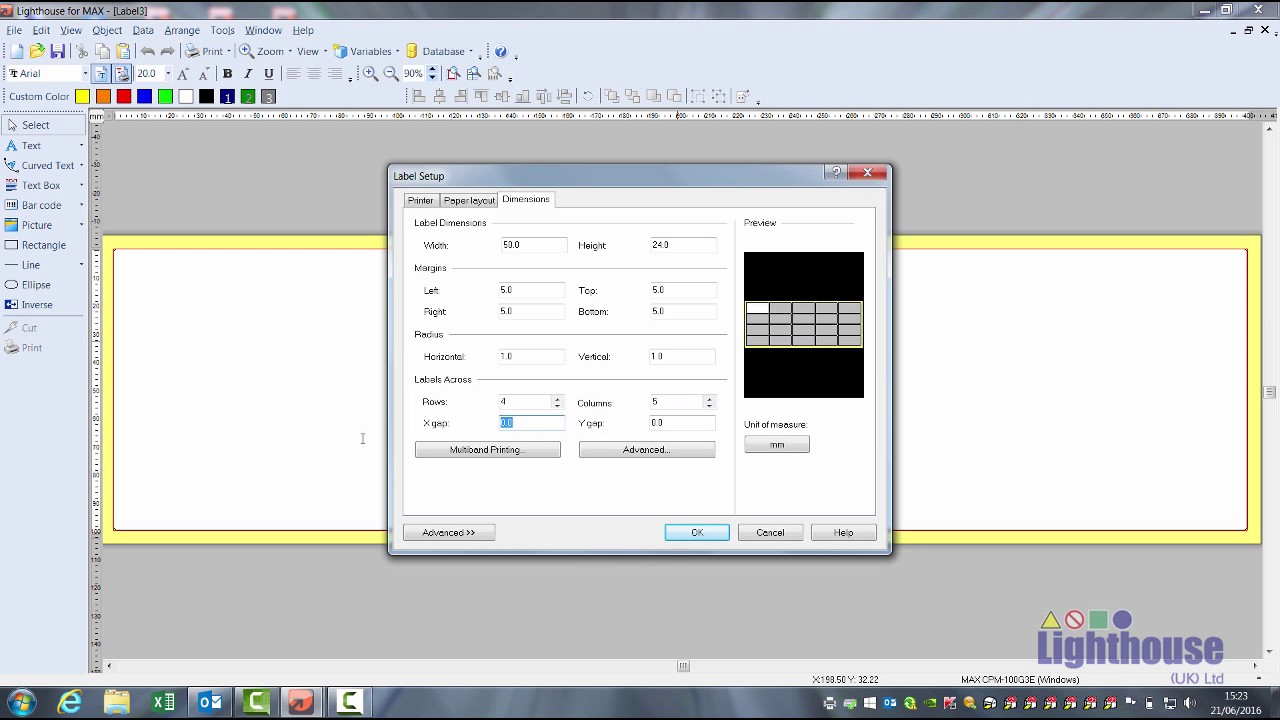Toggle Italic formatting

(248, 74)
